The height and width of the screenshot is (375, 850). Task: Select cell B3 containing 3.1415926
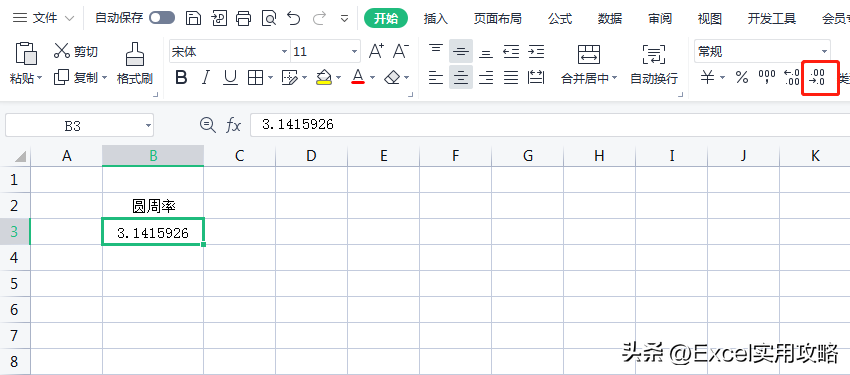tap(153, 232)
